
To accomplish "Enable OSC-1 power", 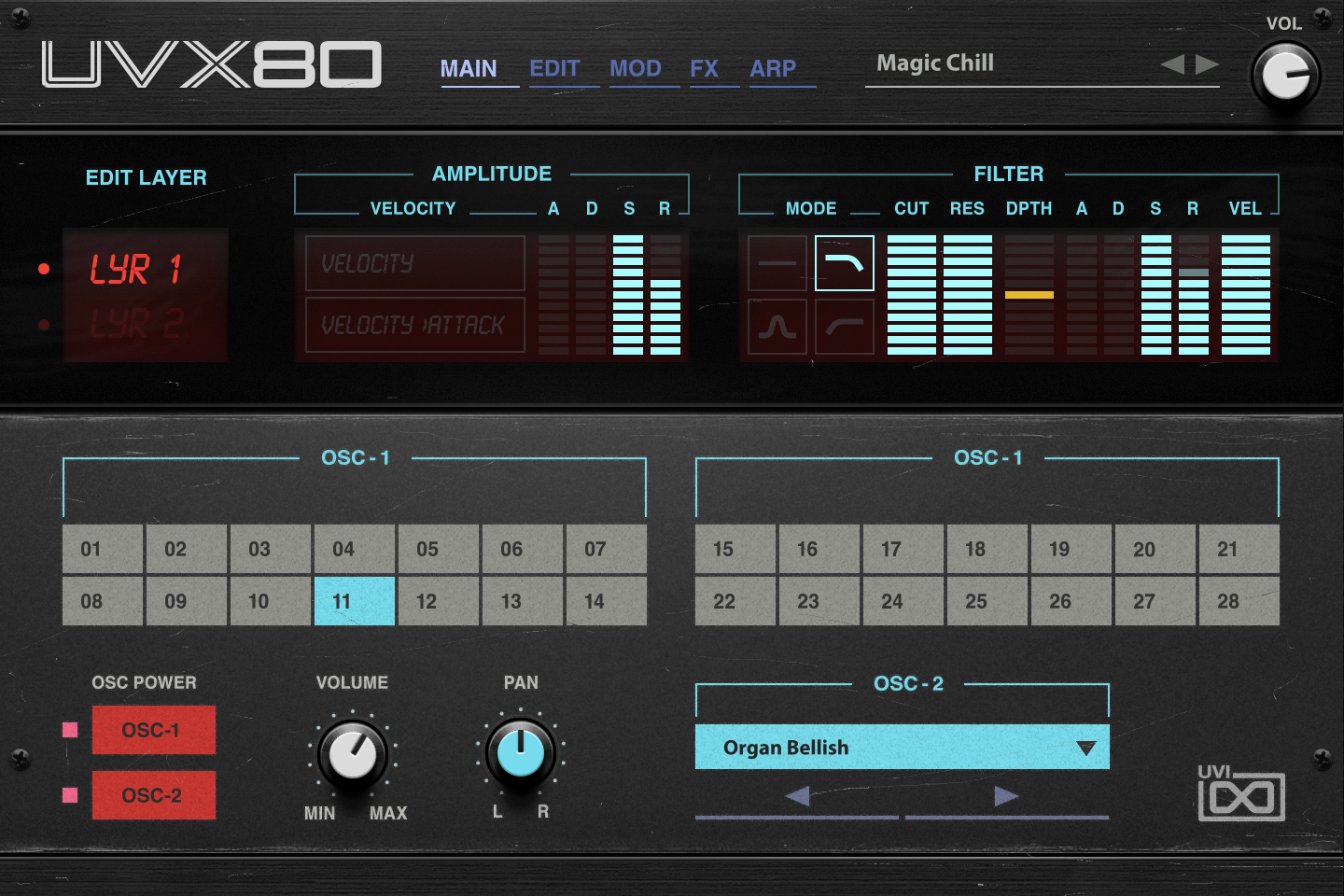I will (x=153, y=730).
